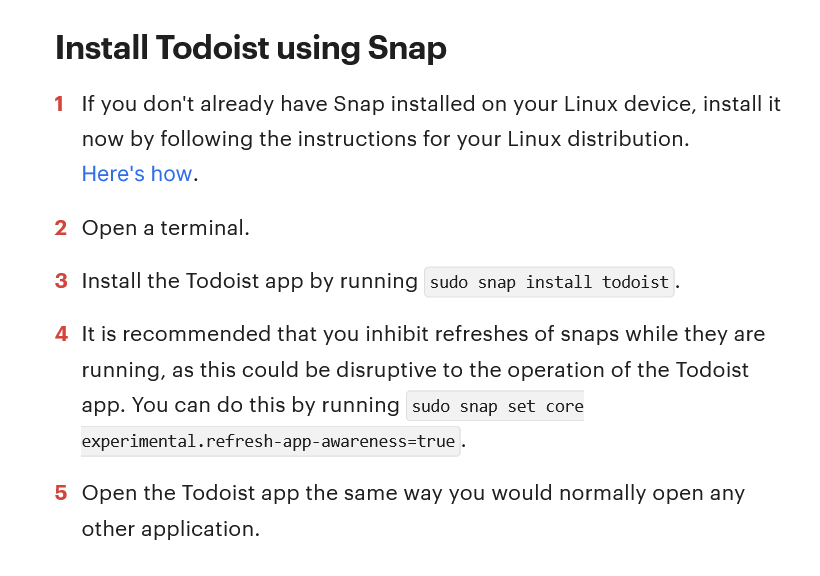Click the "experimental.refresh-app-awareness=true" code line

coord(270,441)
